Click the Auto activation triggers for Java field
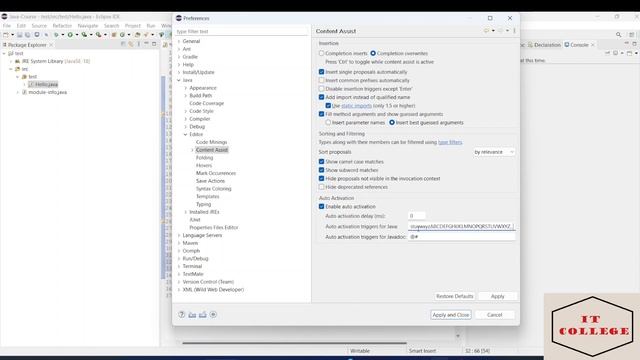The width and height of the screenshot is (640, 360). 461,226
